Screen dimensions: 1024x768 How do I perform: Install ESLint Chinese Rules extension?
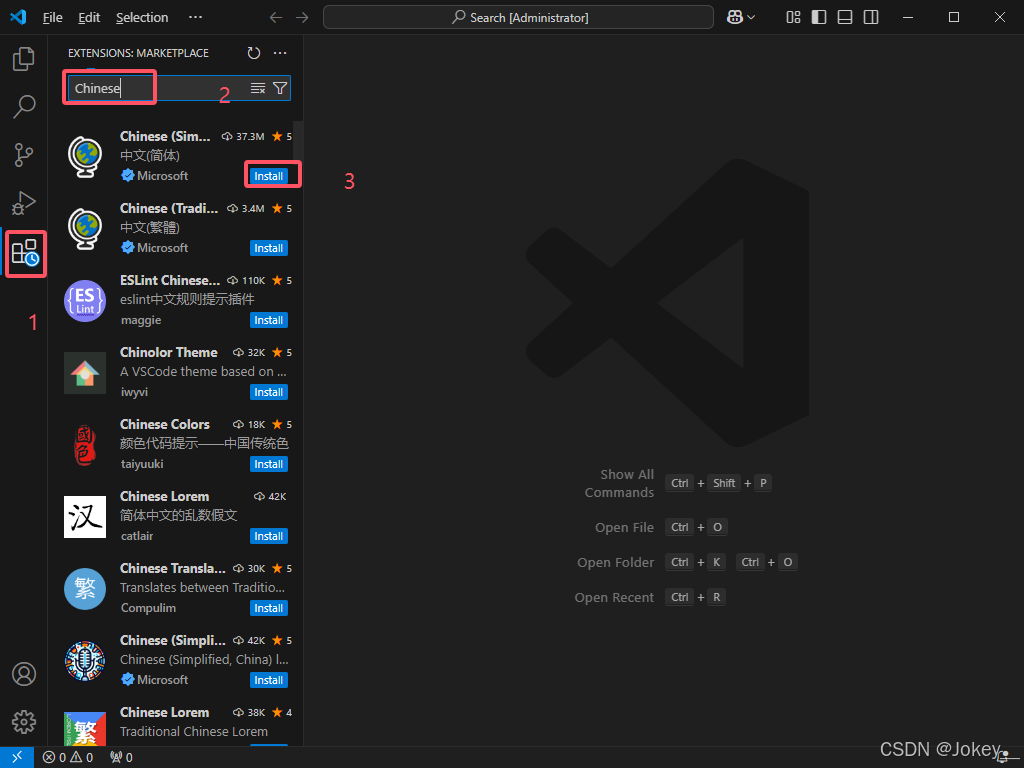pyautogui.click(x=268, y=320)
